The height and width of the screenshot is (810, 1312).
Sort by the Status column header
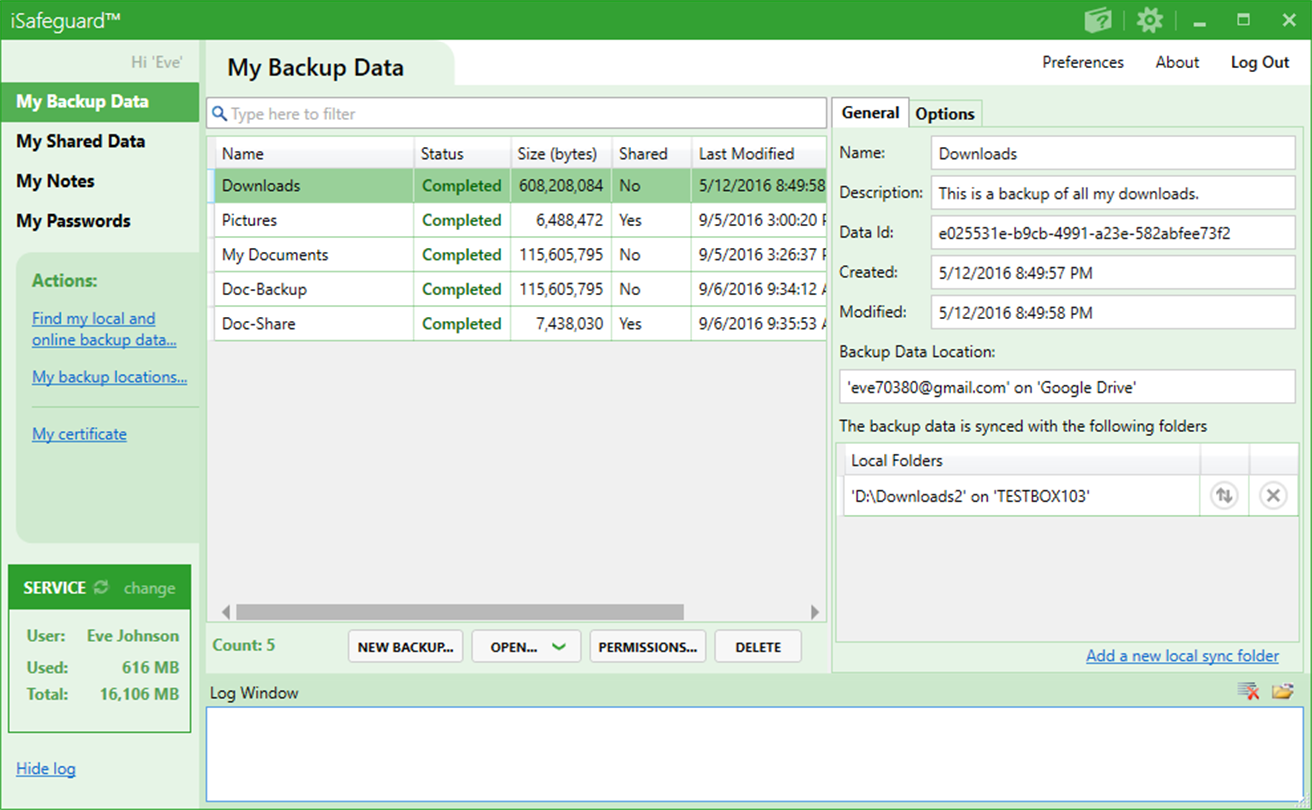[462, 153]
